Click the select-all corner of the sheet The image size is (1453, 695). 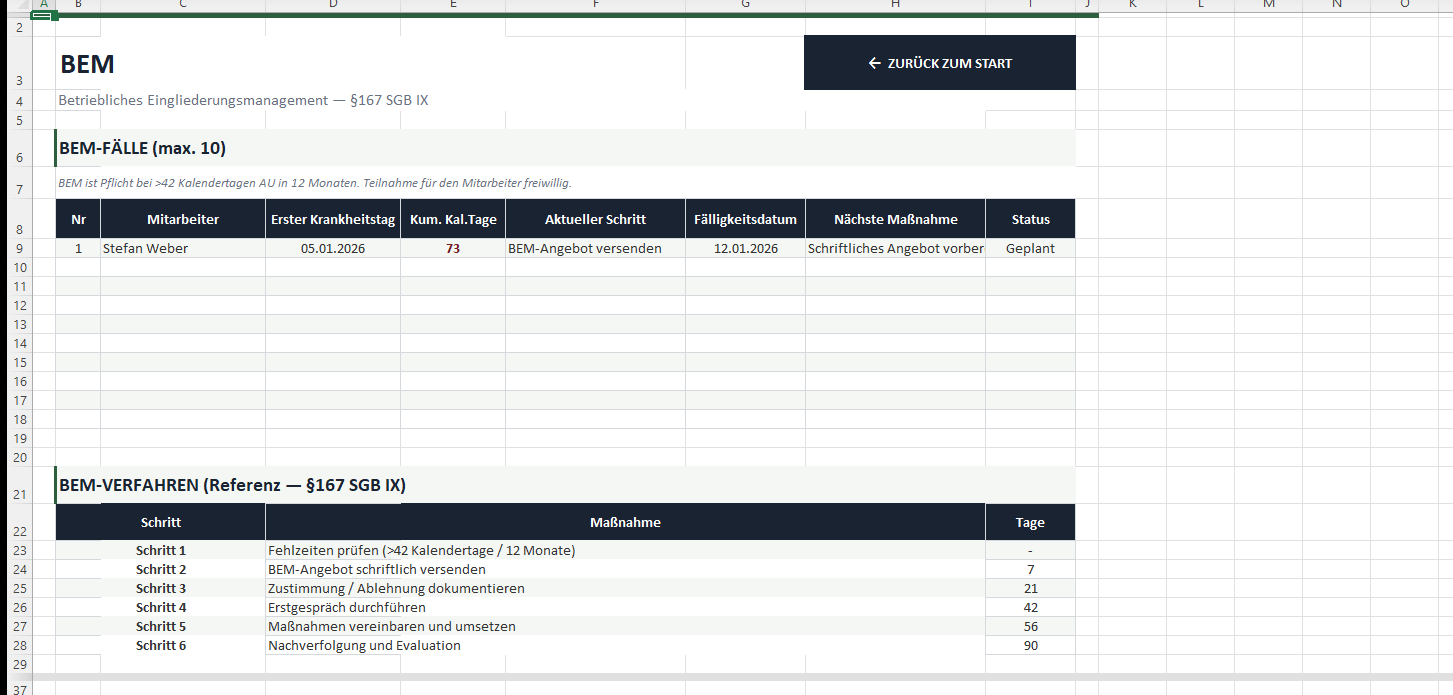tap(16, 5)
